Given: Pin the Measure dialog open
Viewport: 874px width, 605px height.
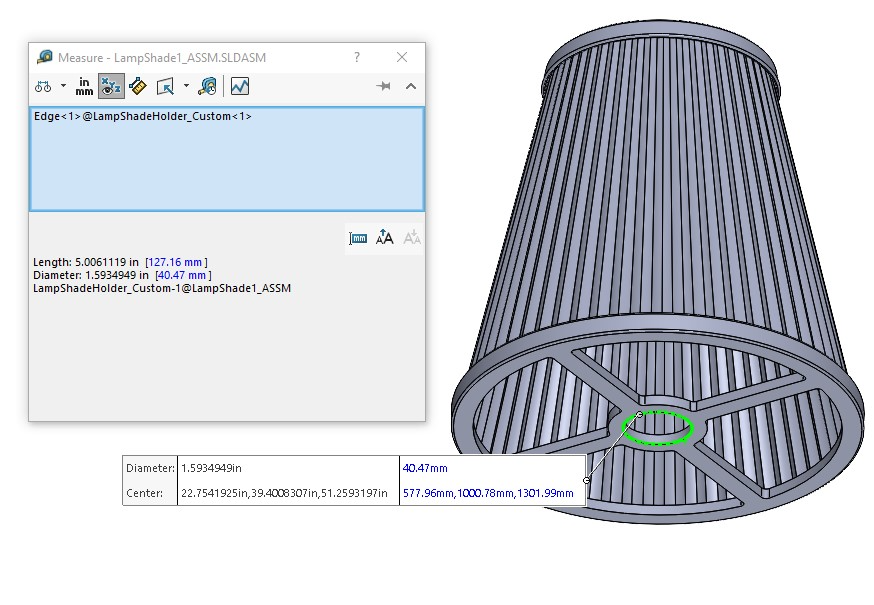Looking at the screenshot, I should [x=383, y=86].
